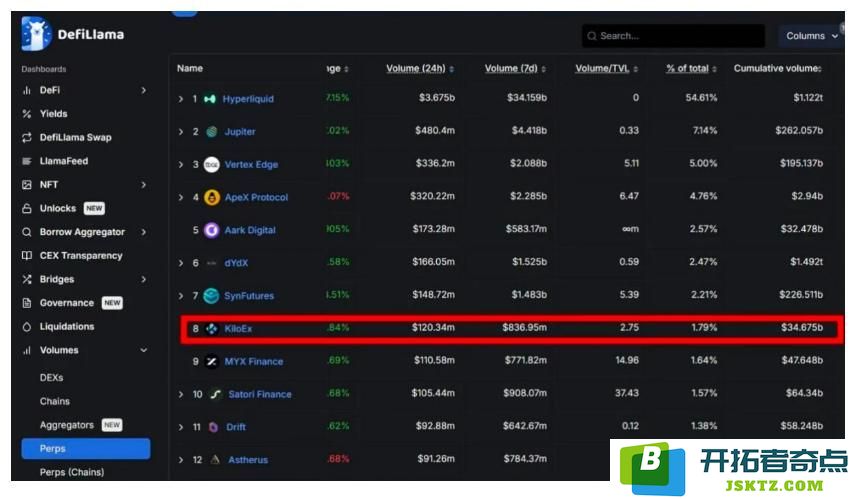Click the DefiLlama llama logo
The height and width of the screenshot is (499, 860).
36,34
